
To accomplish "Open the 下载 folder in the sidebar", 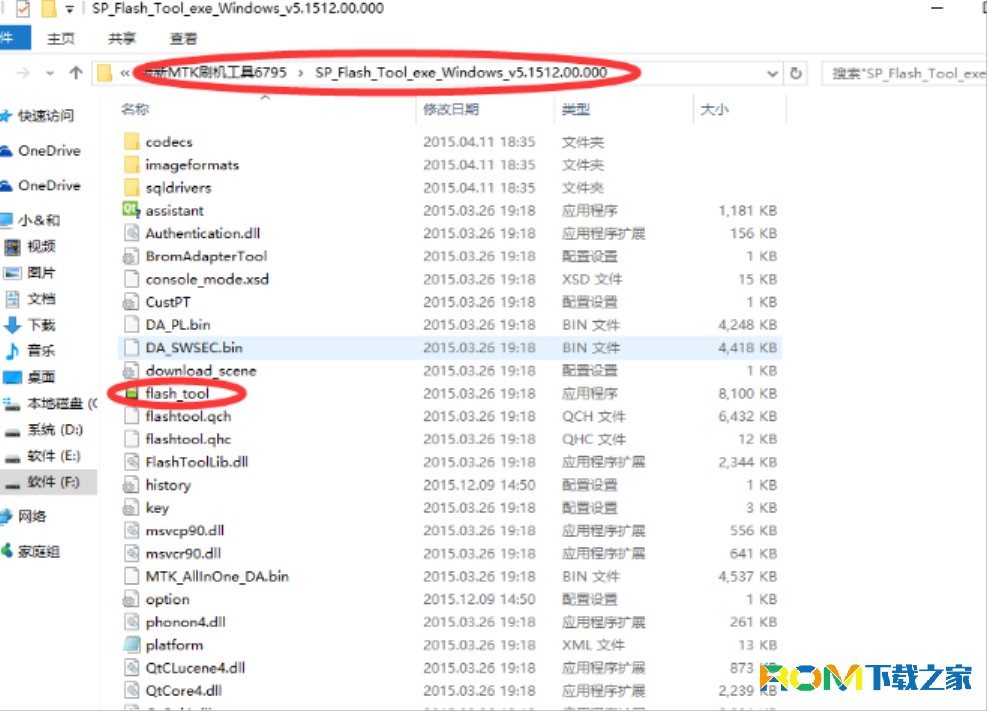I will [x=42, y=325].
